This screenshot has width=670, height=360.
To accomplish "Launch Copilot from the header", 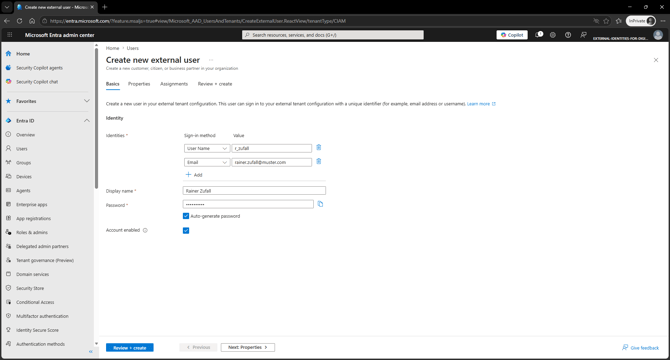I will point(512,35).
